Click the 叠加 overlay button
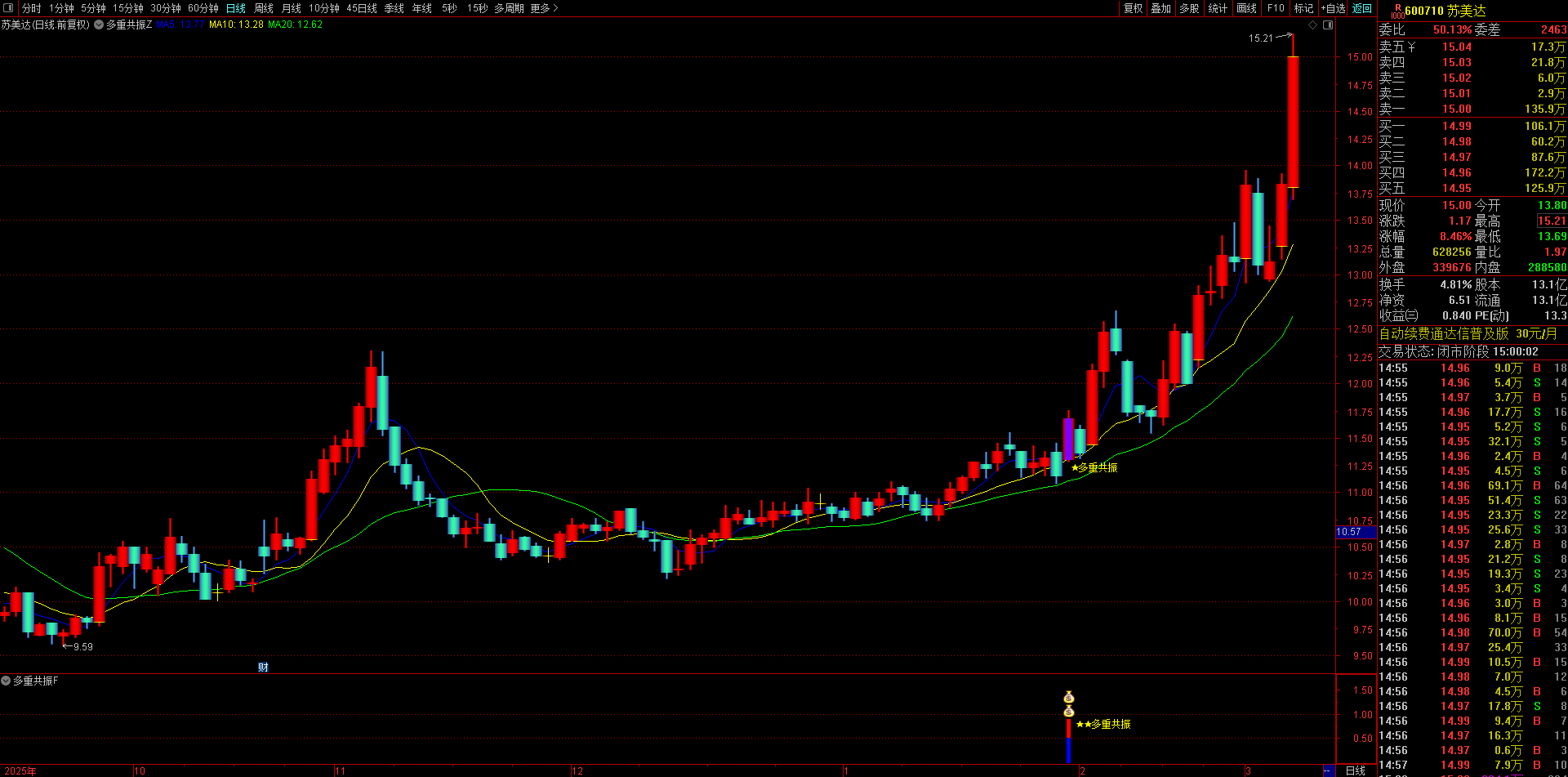This screenshot has width=1568, height=777. [x=1161, y=8]
